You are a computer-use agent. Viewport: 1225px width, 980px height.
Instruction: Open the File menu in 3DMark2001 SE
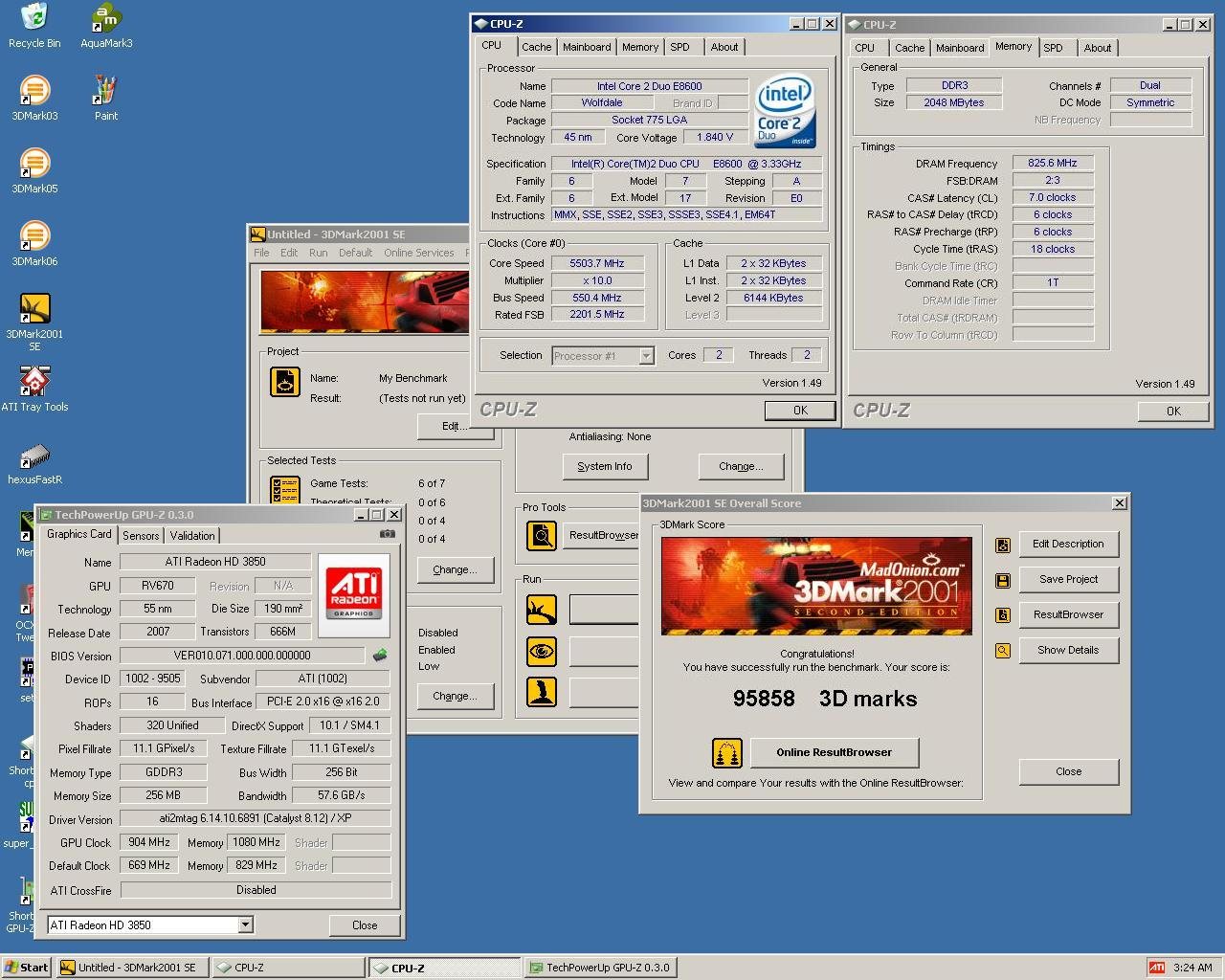coord(261,253)
